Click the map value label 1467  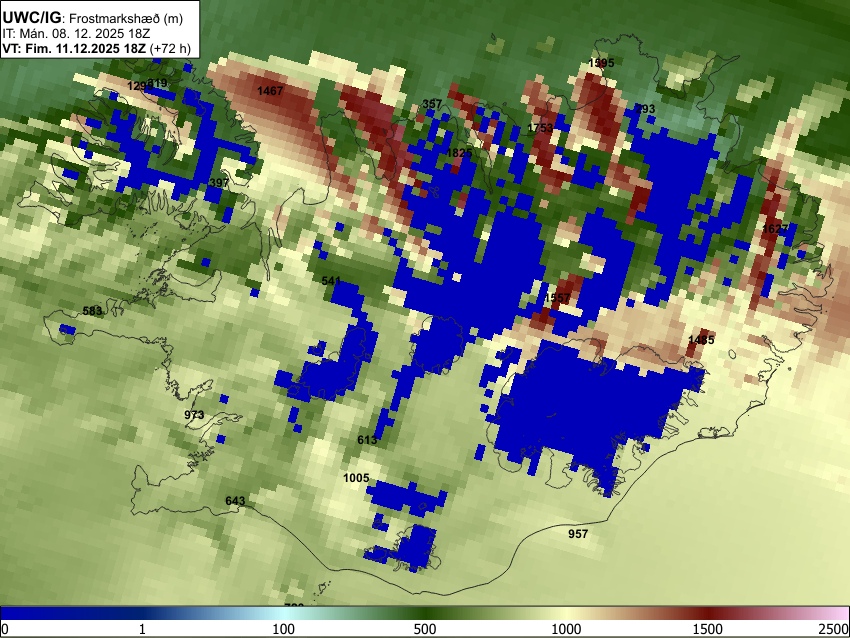tap(270, 91)
